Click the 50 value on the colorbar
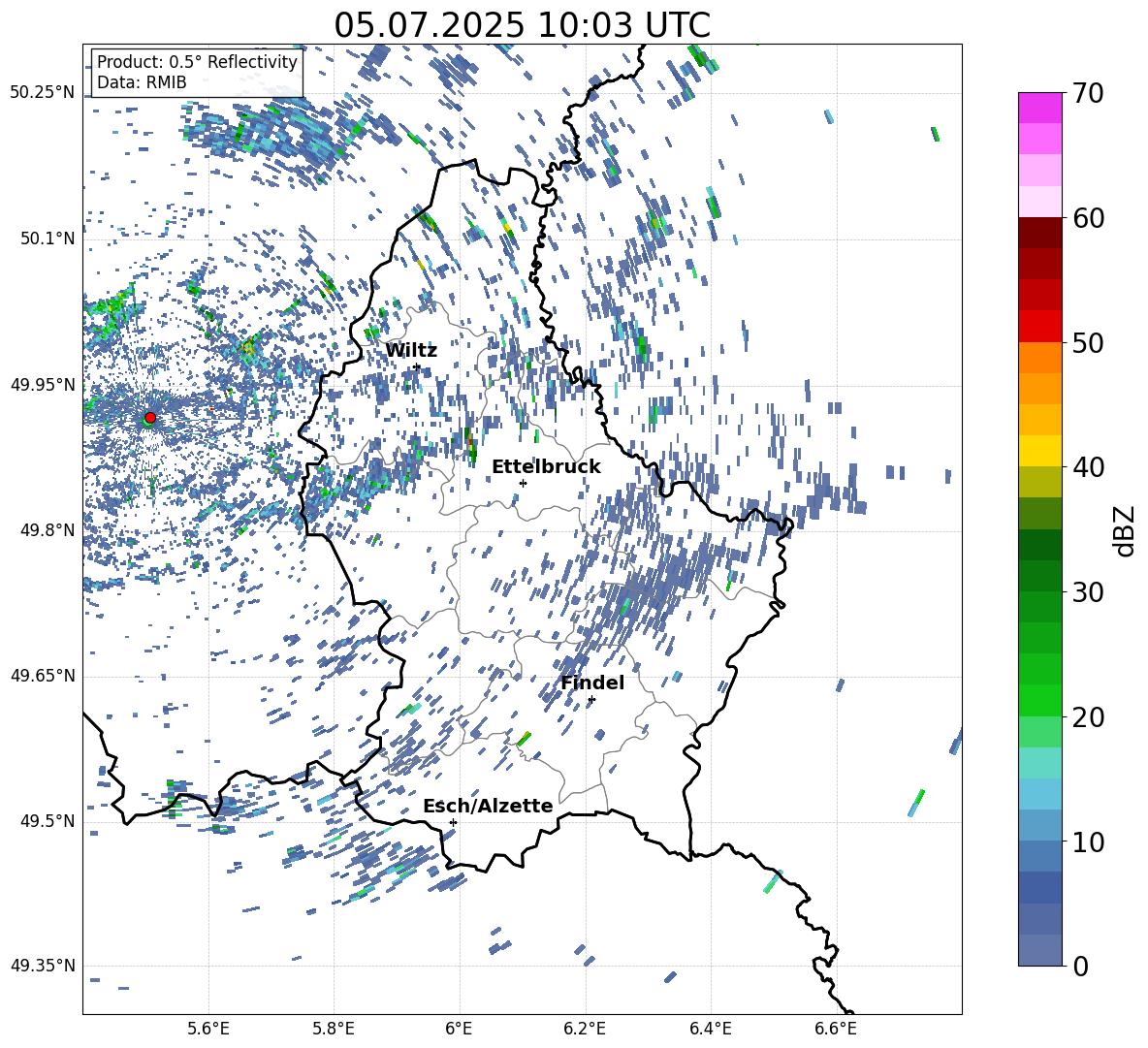This screenshot has width=1148, height=1048. coord(1088,342)
